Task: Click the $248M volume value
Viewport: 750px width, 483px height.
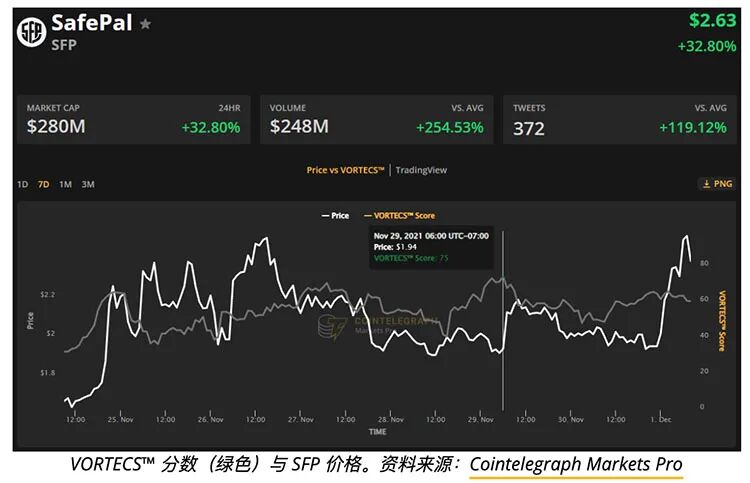Action: pyautogui.click(x=299, y=127)
